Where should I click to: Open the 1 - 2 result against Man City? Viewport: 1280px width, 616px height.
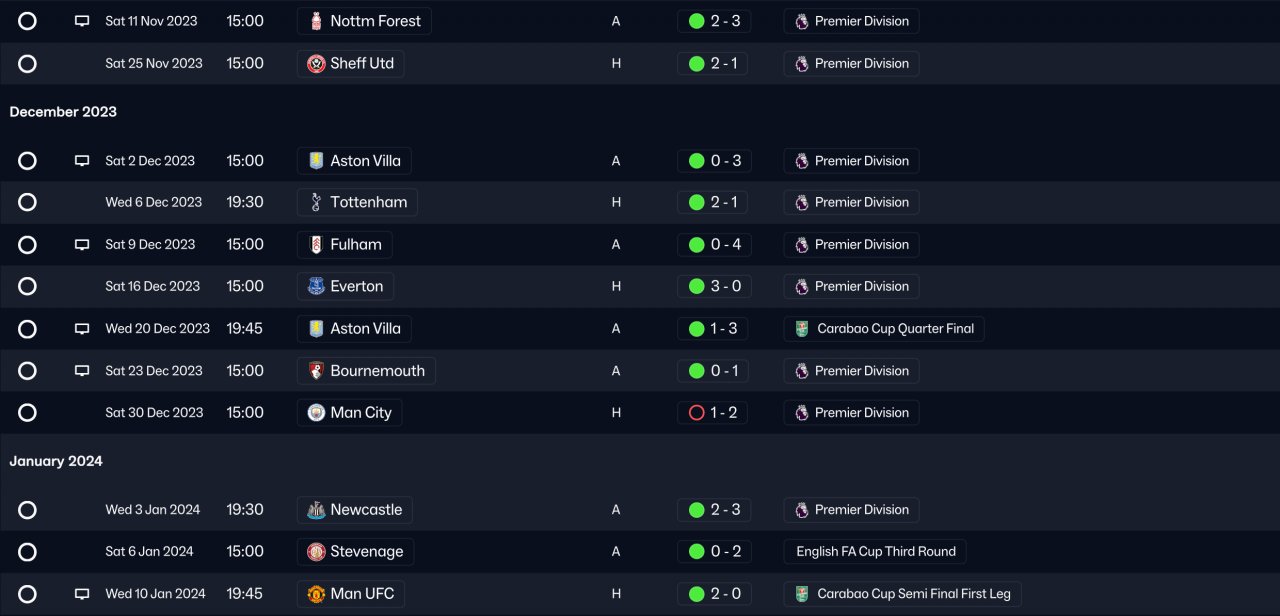723,413
